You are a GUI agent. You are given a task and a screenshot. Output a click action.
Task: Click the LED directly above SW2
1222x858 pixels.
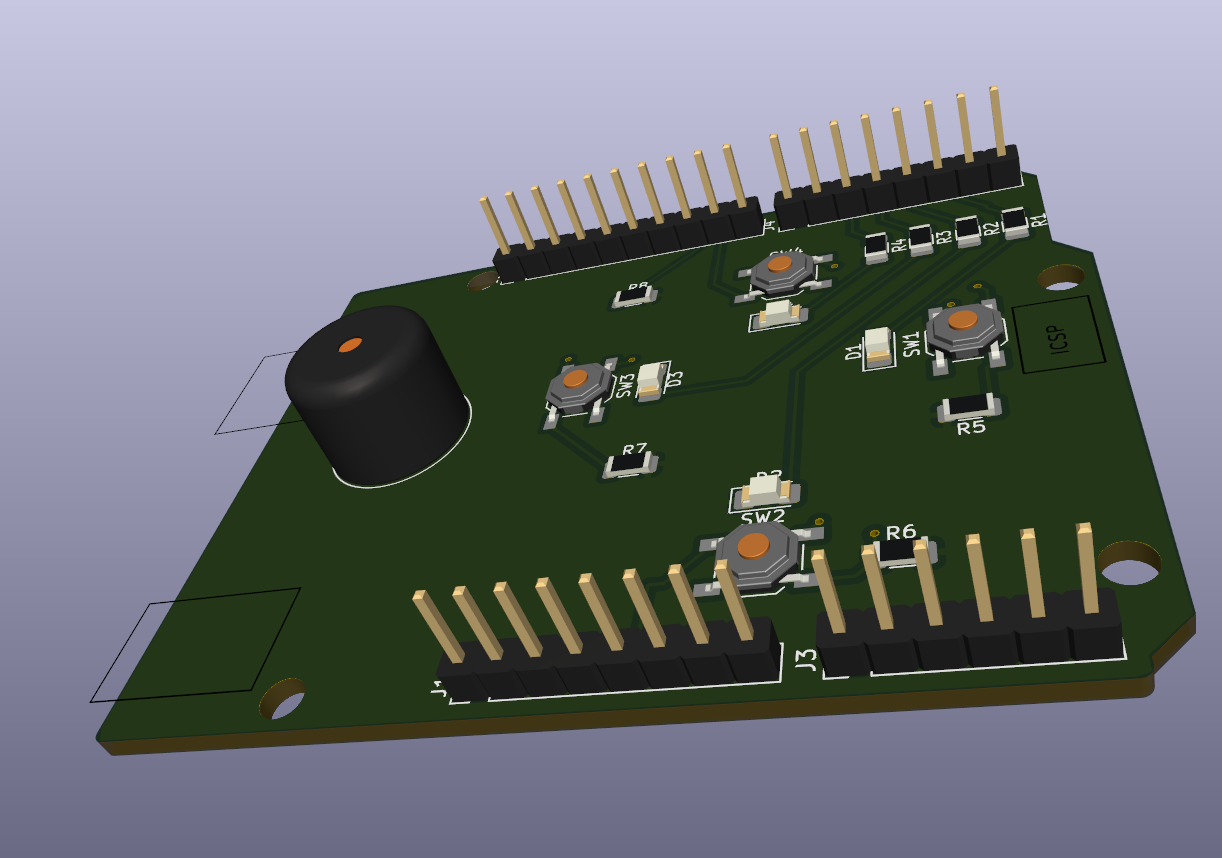(768, 490)
